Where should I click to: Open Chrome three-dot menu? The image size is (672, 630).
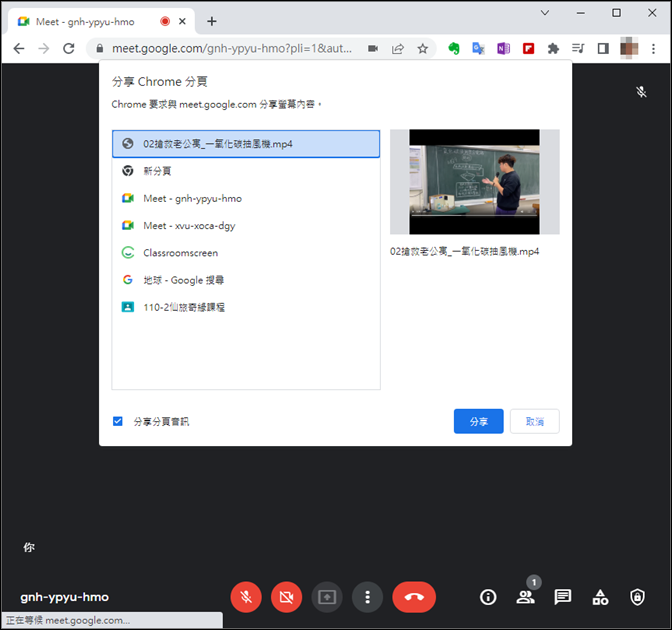[653, 48]
